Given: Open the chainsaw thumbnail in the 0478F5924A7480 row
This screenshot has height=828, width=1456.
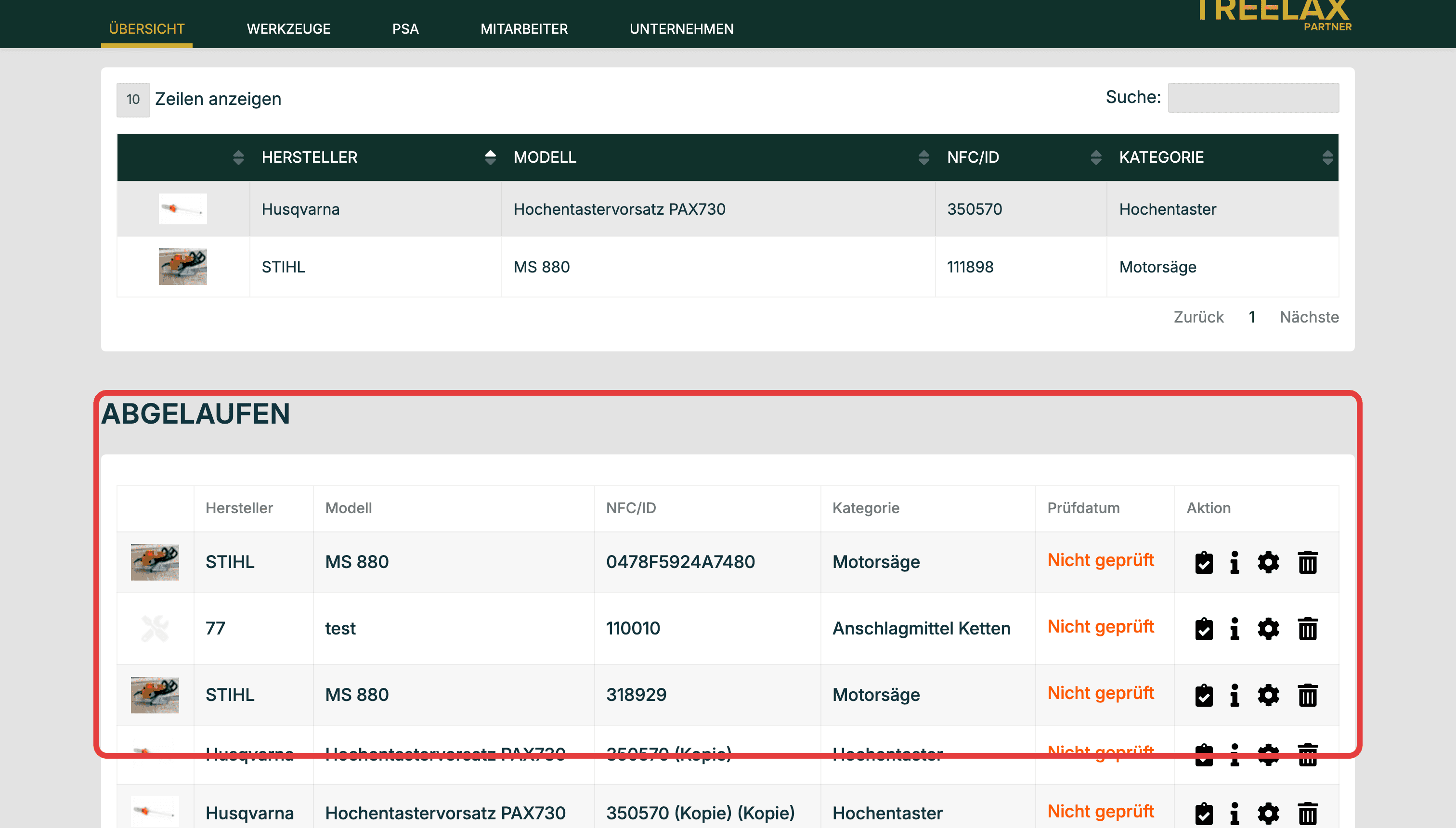Looking at the screenshot, I should point(155,562).
